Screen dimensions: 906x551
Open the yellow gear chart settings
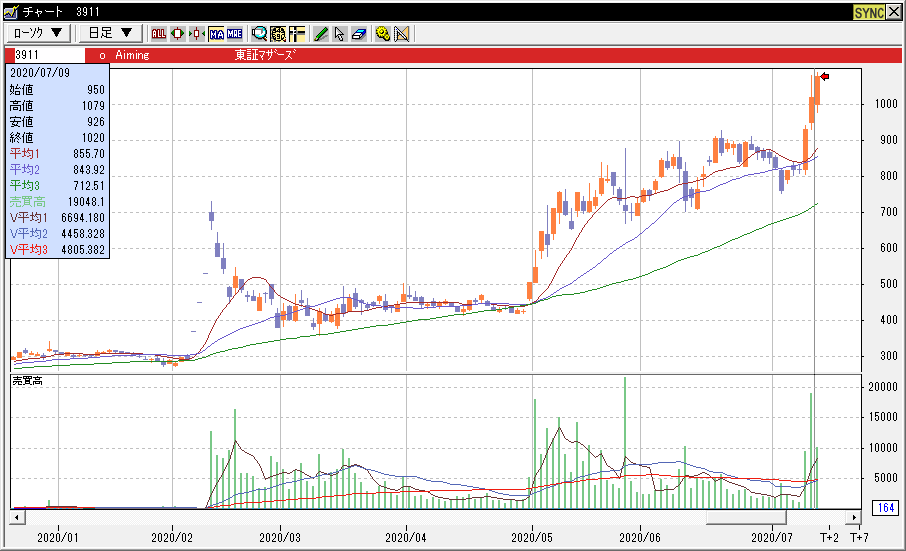[x=383, y=33]
